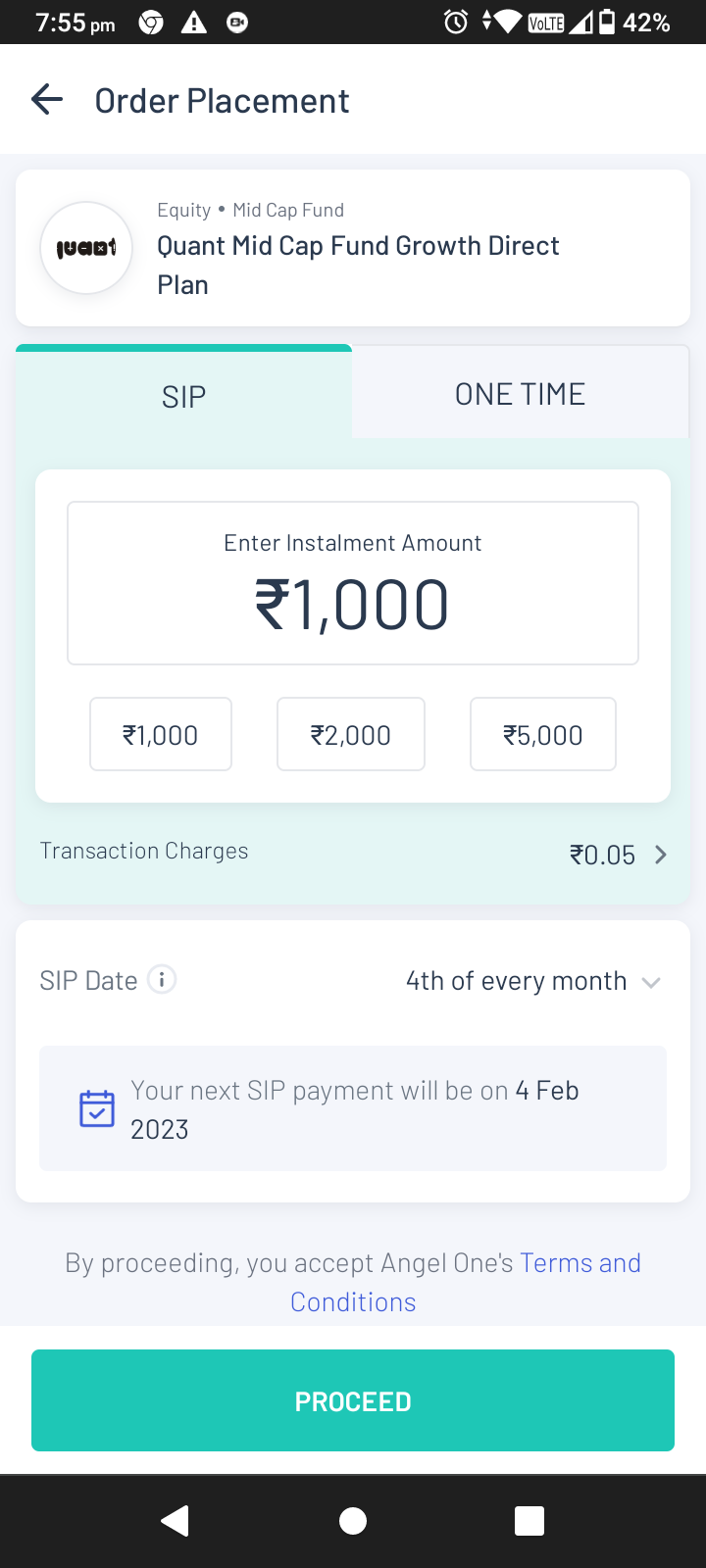This screenshot has width=706, height=1568.
Task: Tap the Transaction Charges label
Action: click(144, 851)
